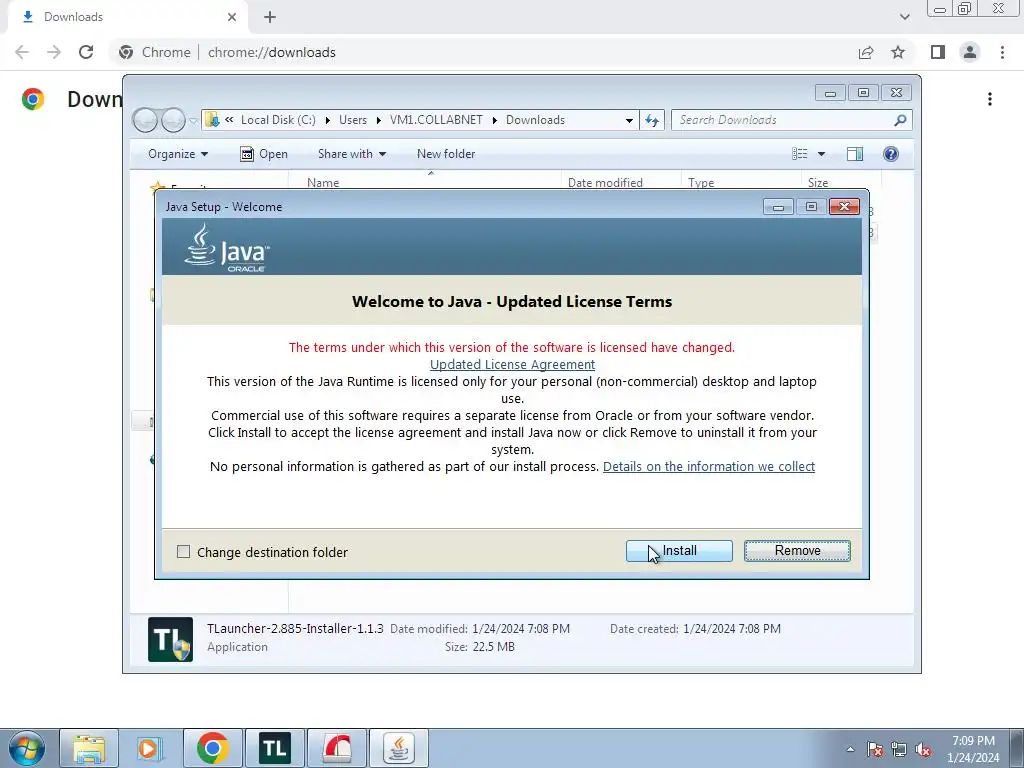The image size is (1024, 768).
Task: Open Details on the information we collect
Action: point(709,466)
